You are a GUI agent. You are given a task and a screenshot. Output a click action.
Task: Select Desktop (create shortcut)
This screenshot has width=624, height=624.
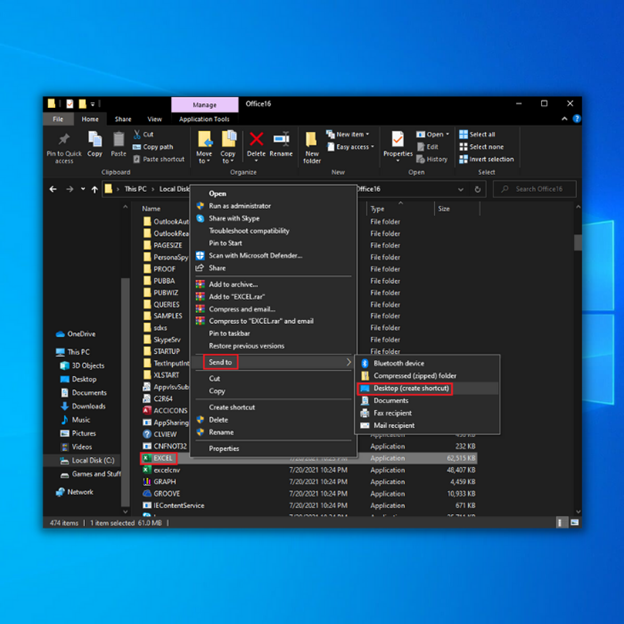[427, 388]
